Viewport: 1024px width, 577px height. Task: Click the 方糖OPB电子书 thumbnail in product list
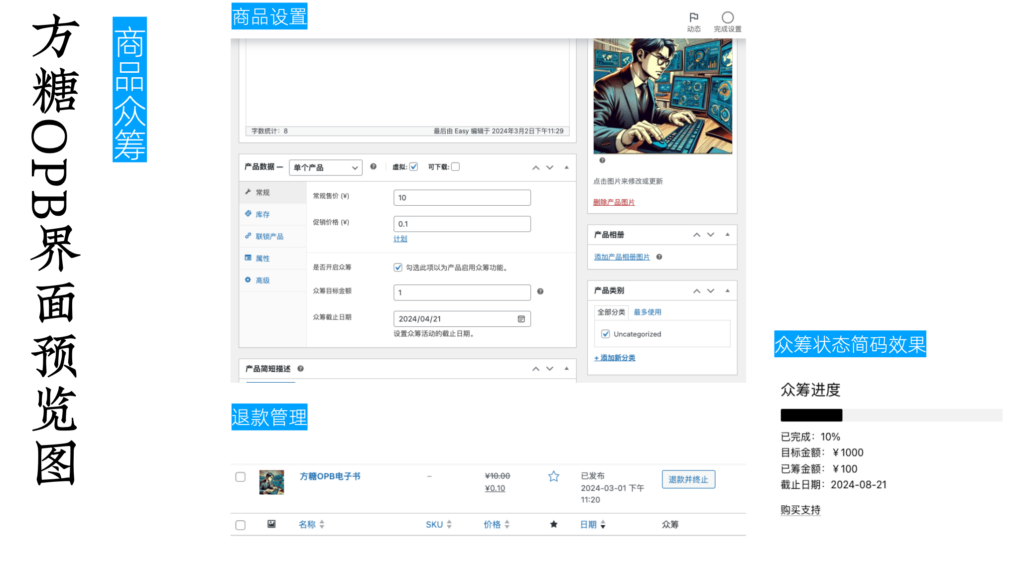coord(271,482)
